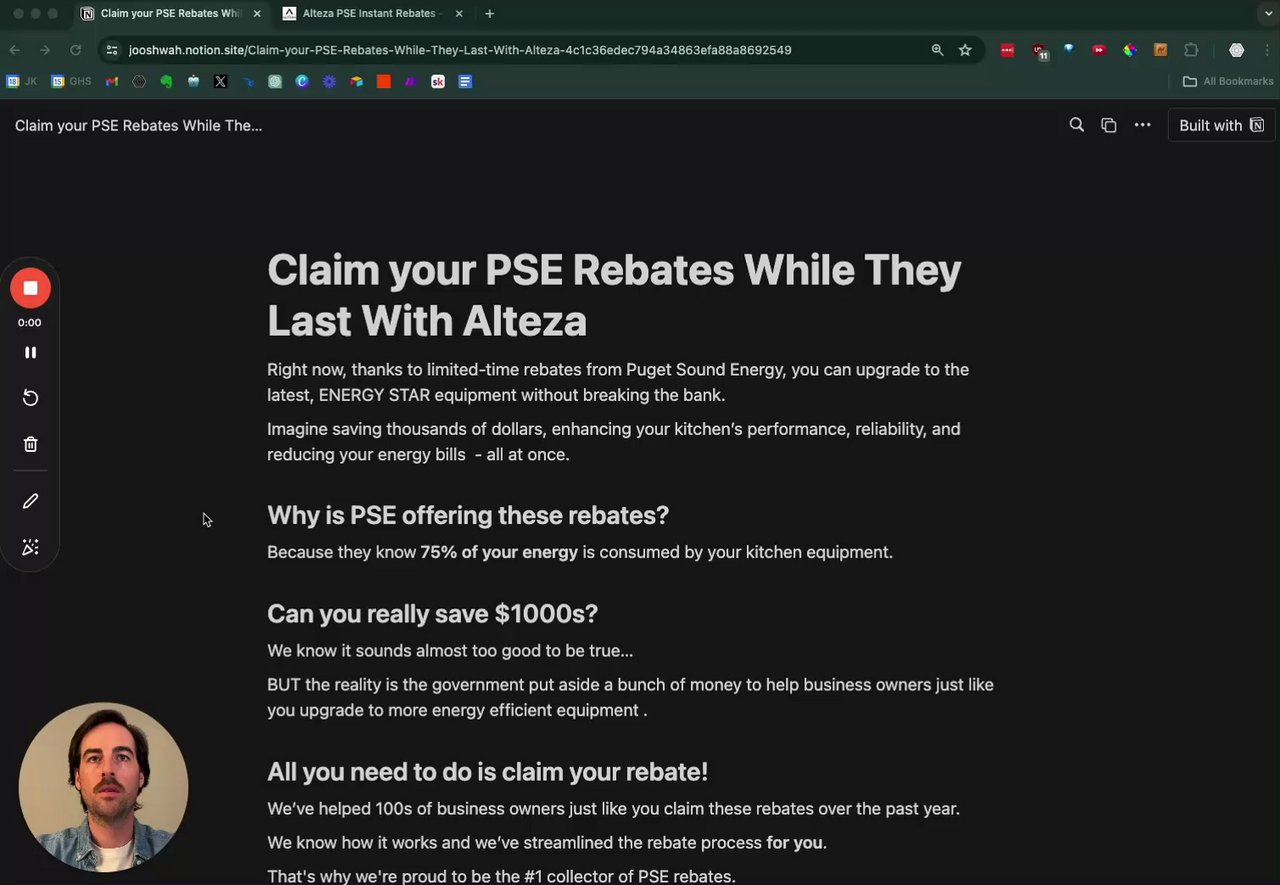Open the blue gem extension

[1069, 49]
